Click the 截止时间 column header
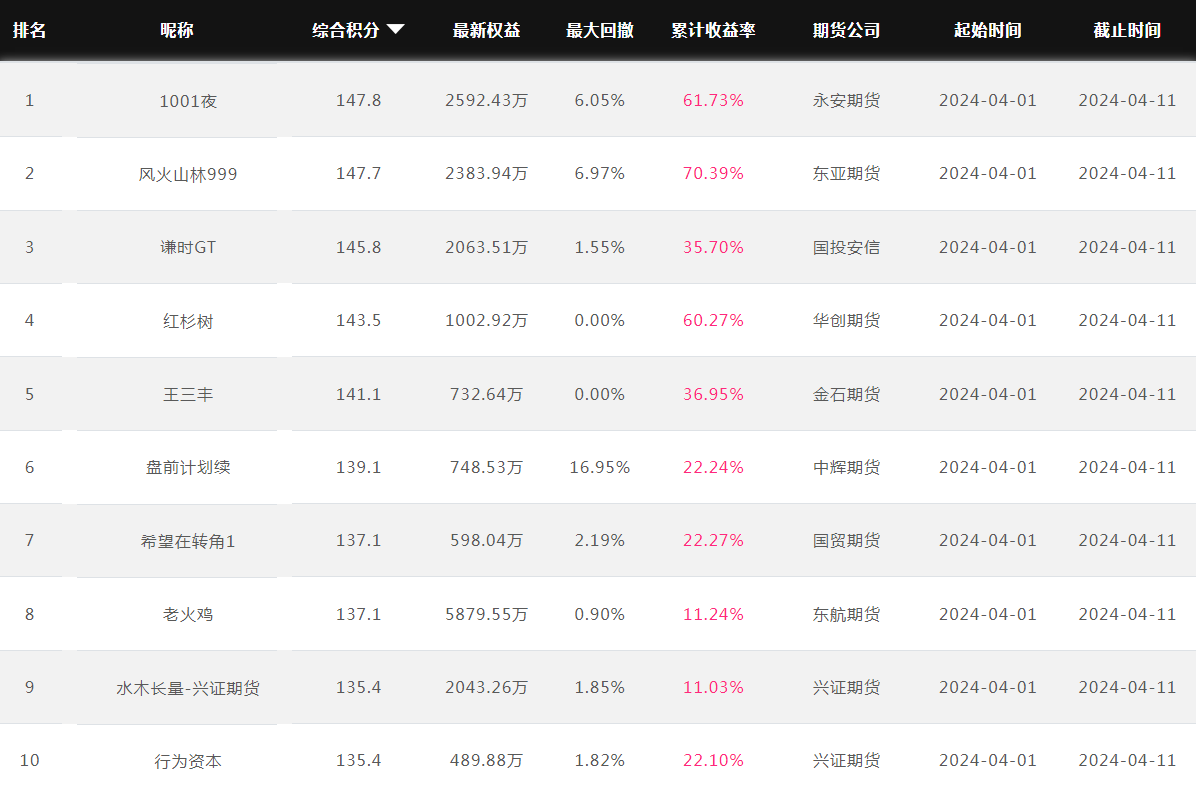Image resolution: width=1196 pixels, height=794 pixels. (1127, 31)
